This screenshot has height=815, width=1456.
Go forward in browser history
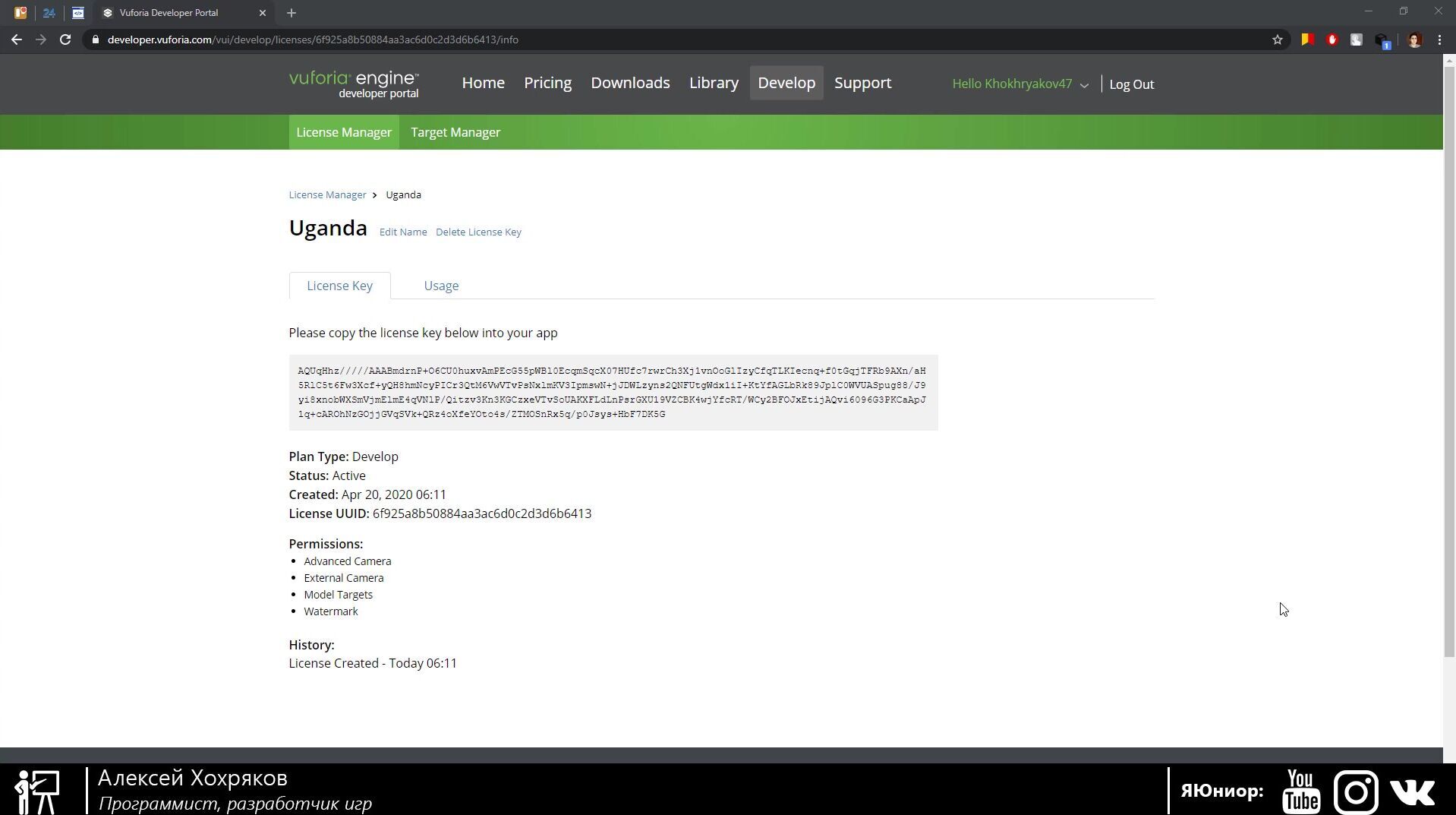(x=41, y=39)
